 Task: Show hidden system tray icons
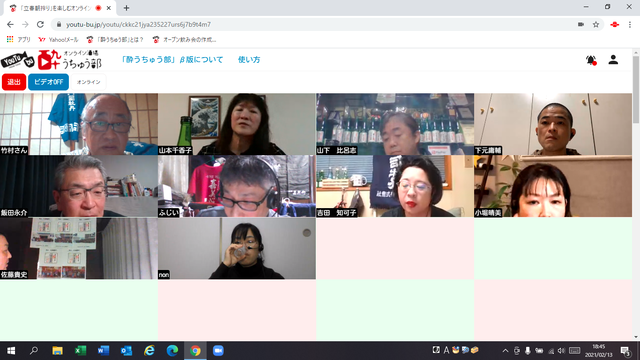coord(505,351)
